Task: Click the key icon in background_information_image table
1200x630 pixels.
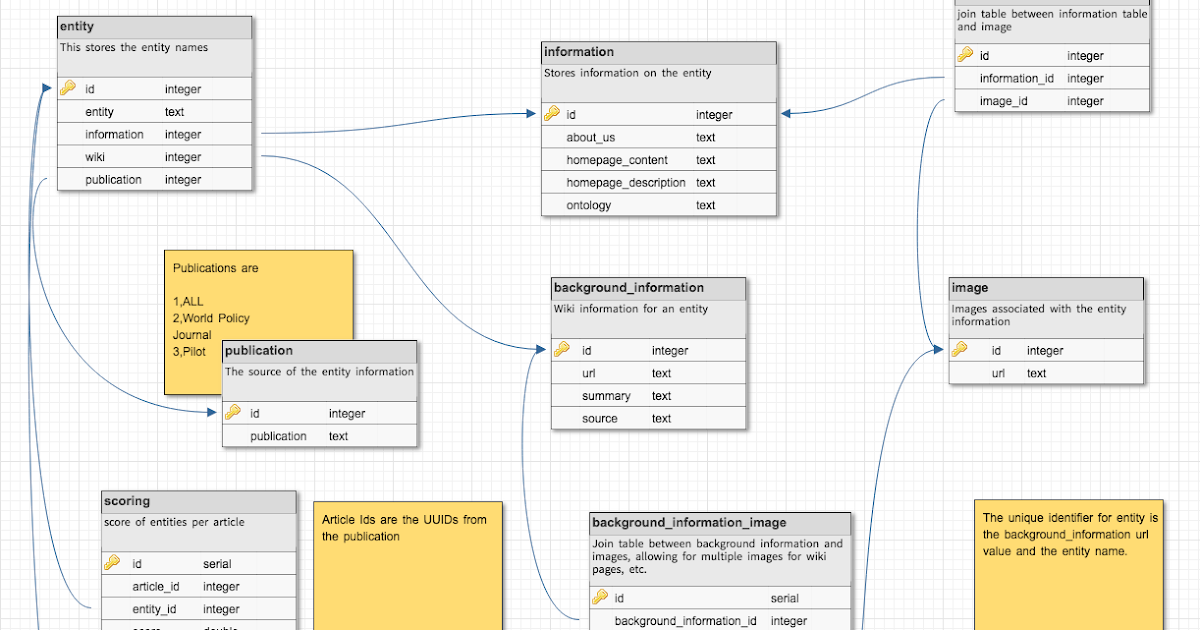Action: (x=600, y=597)
